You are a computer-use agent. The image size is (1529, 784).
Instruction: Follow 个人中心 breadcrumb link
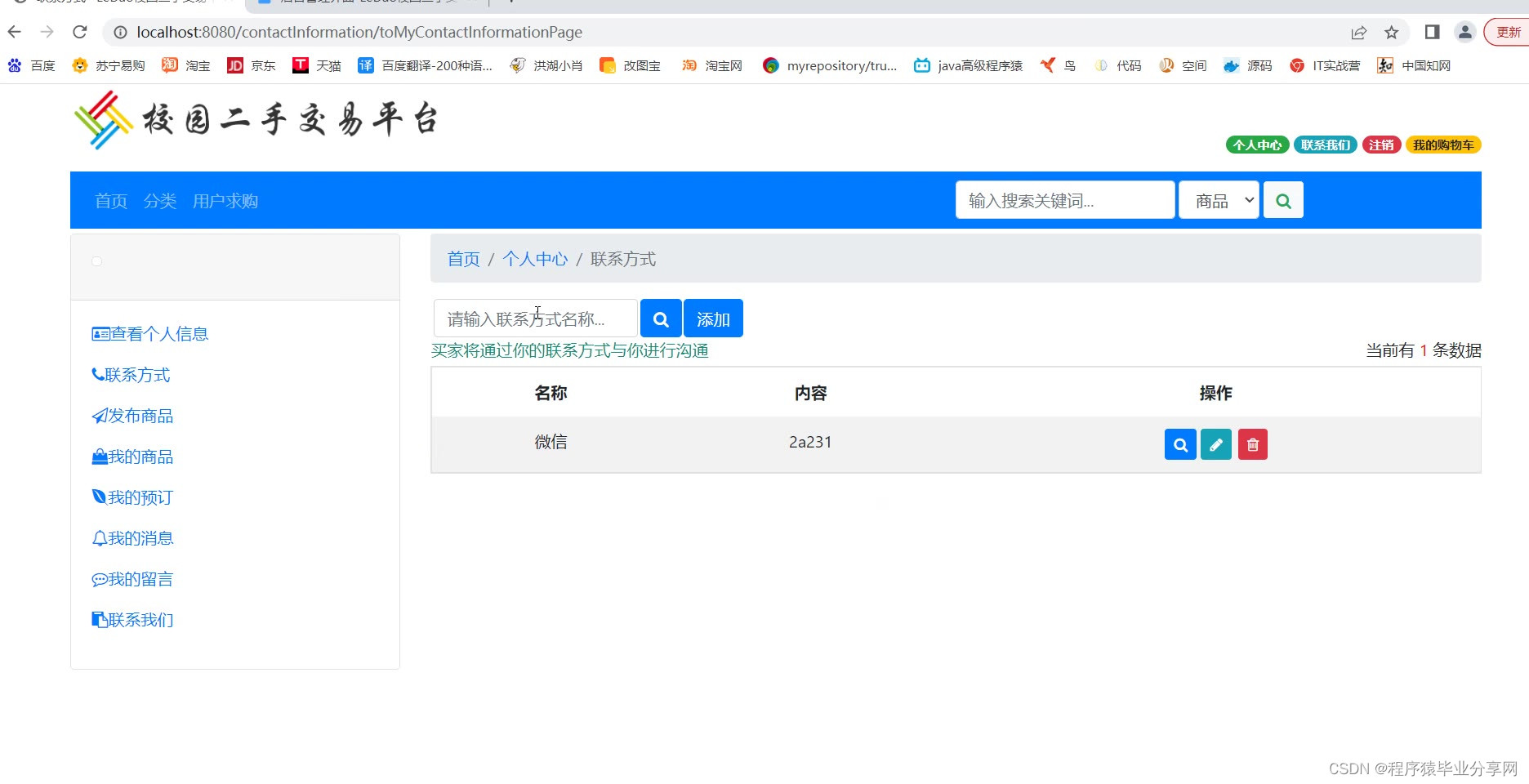coord(535,259)
